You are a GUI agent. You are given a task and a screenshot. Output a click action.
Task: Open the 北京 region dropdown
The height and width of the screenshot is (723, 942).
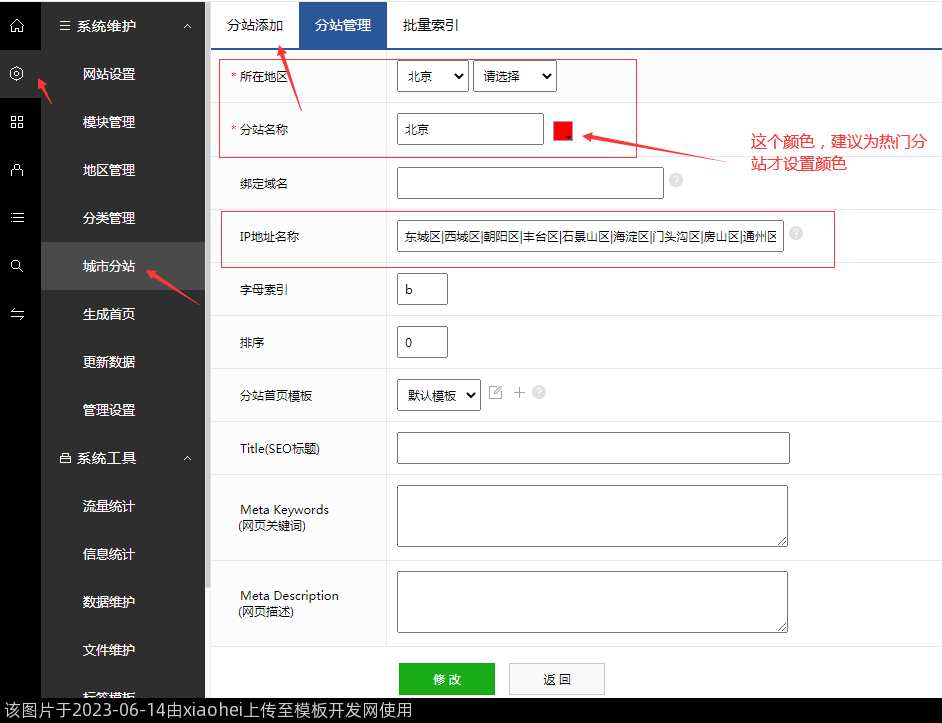pos(432,76)
